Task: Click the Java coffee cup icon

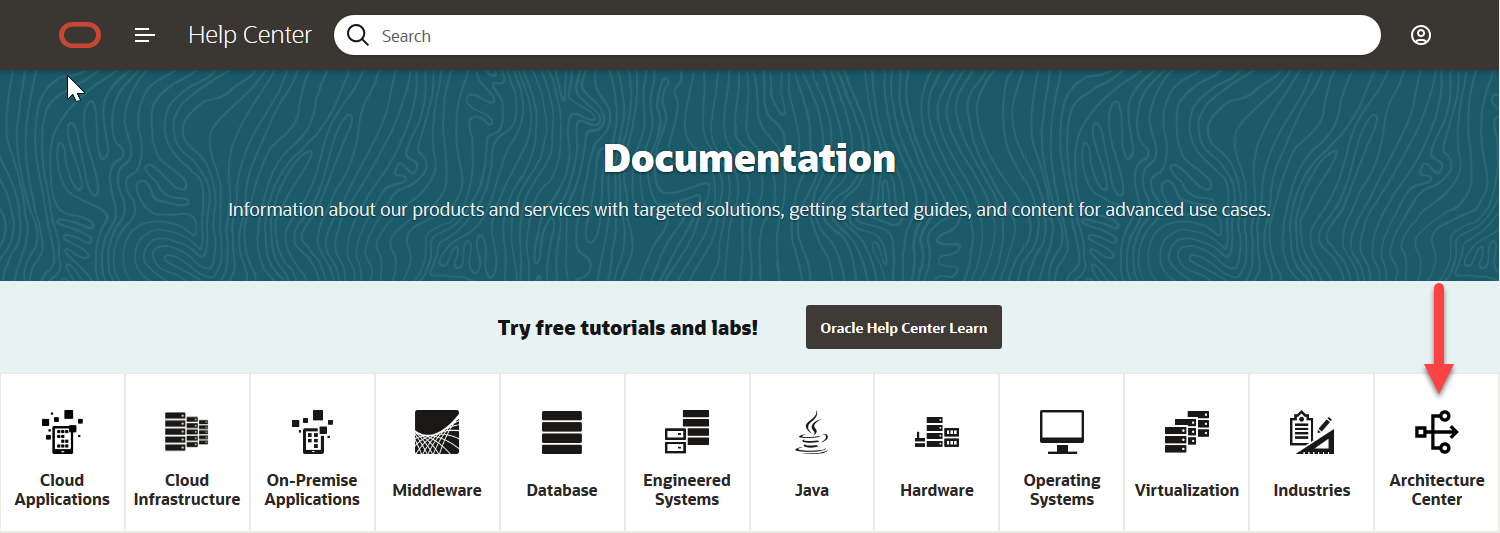Action: pyautogui.click(x=812, y=432)
